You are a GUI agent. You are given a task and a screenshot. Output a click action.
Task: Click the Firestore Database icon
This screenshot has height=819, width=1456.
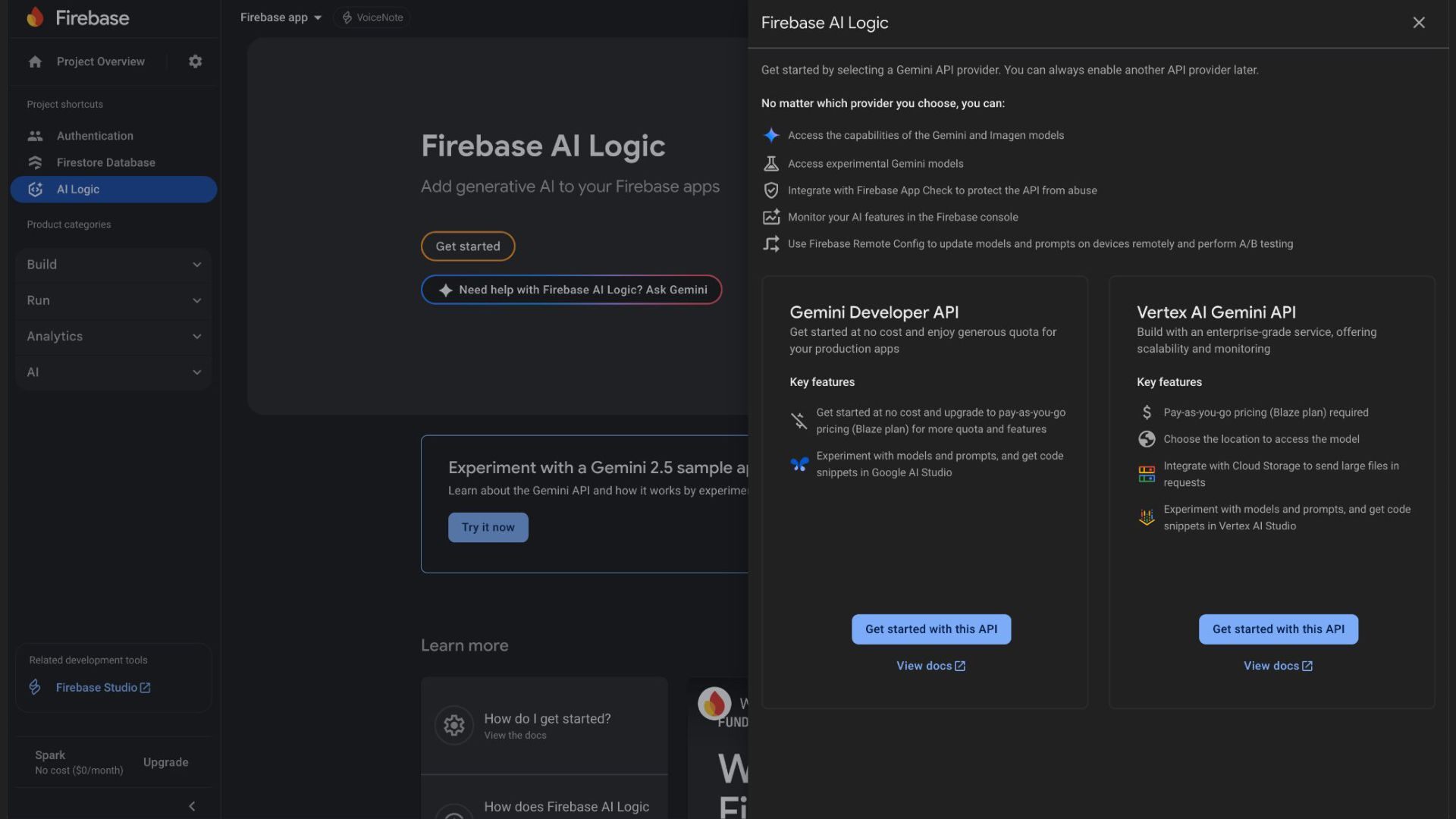pos(35,163)
